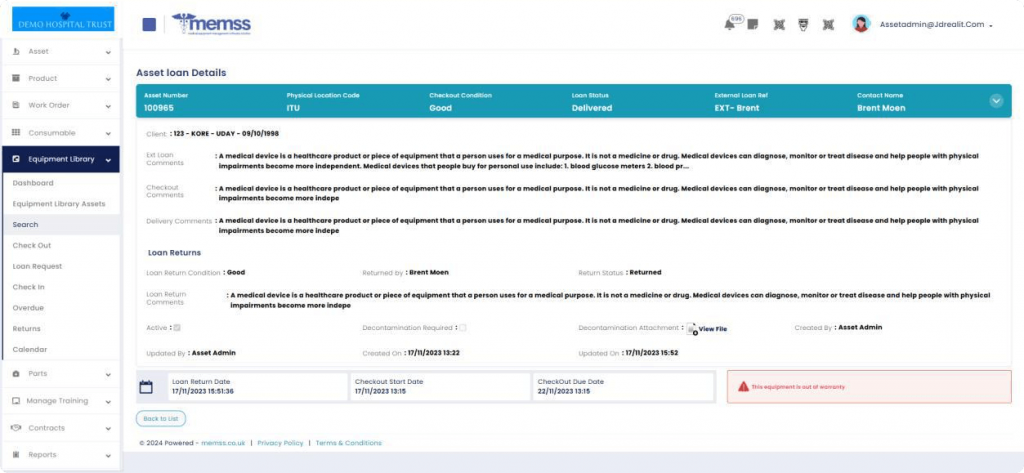Click the EXT- Brent loan reference

point(737,108)
